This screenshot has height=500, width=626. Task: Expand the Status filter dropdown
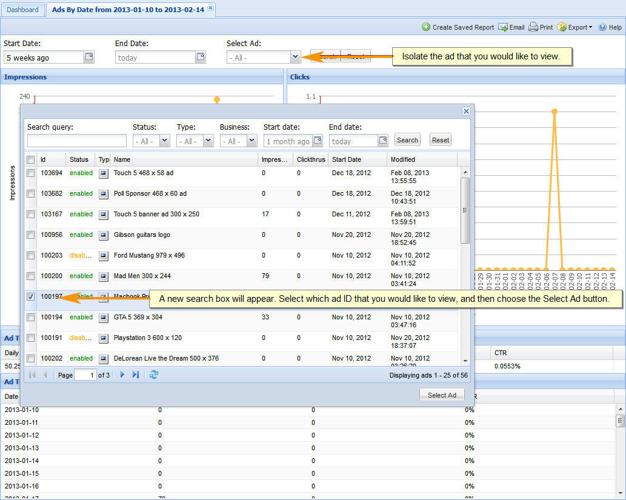164,141
